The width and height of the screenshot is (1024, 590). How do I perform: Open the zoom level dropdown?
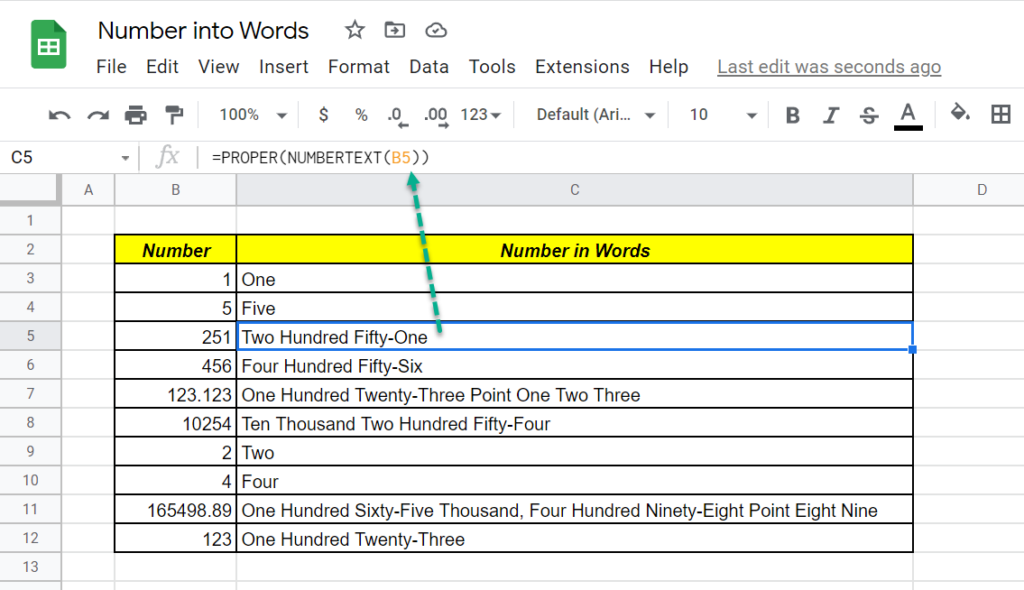253,115
